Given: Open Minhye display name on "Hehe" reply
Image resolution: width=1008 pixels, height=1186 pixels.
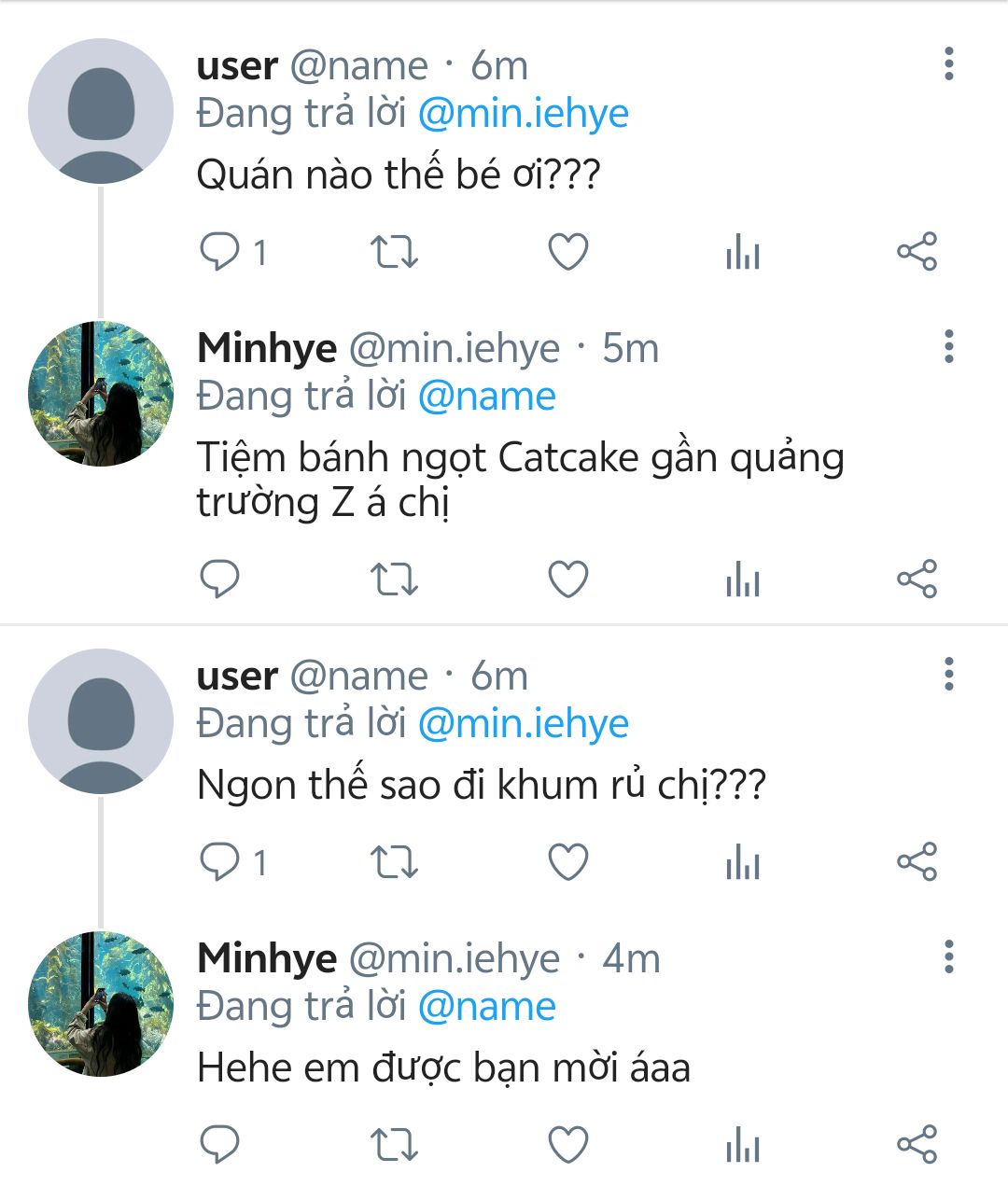Looking at the screenshot, I should click(267, 958).
